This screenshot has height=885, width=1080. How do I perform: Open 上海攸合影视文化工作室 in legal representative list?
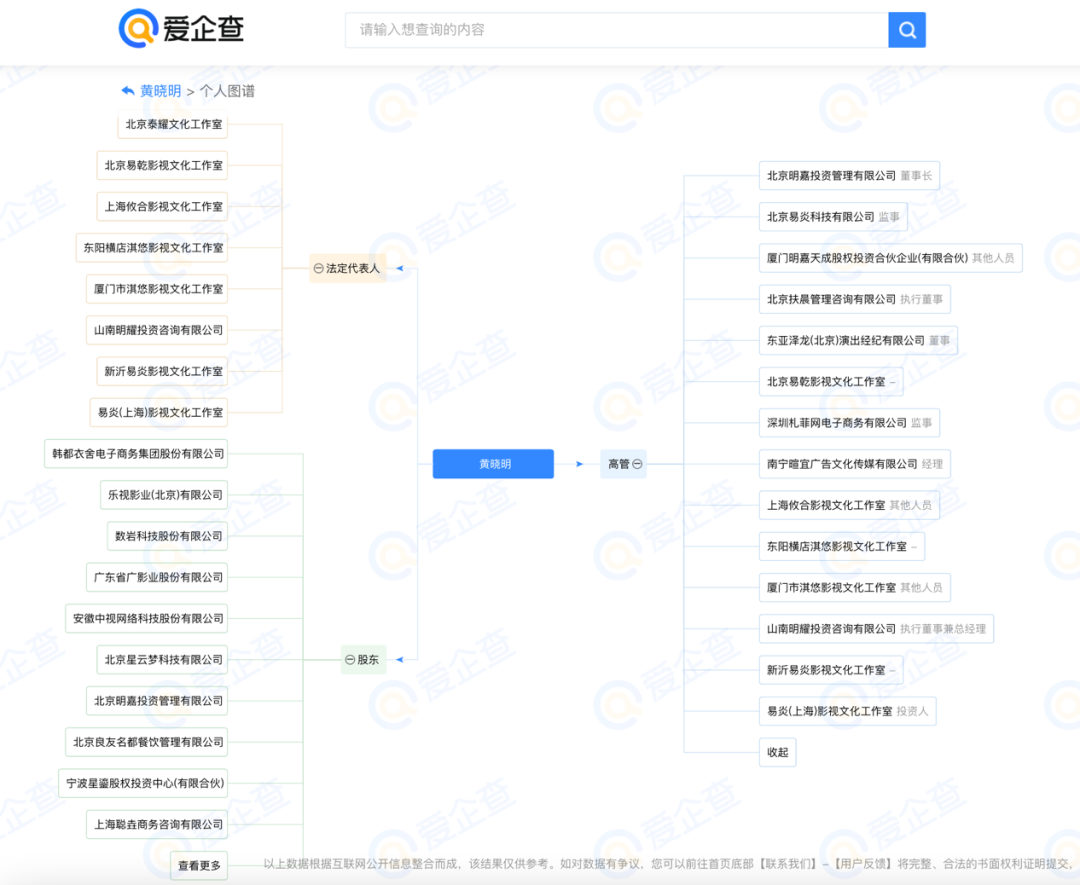pos(163,207)
